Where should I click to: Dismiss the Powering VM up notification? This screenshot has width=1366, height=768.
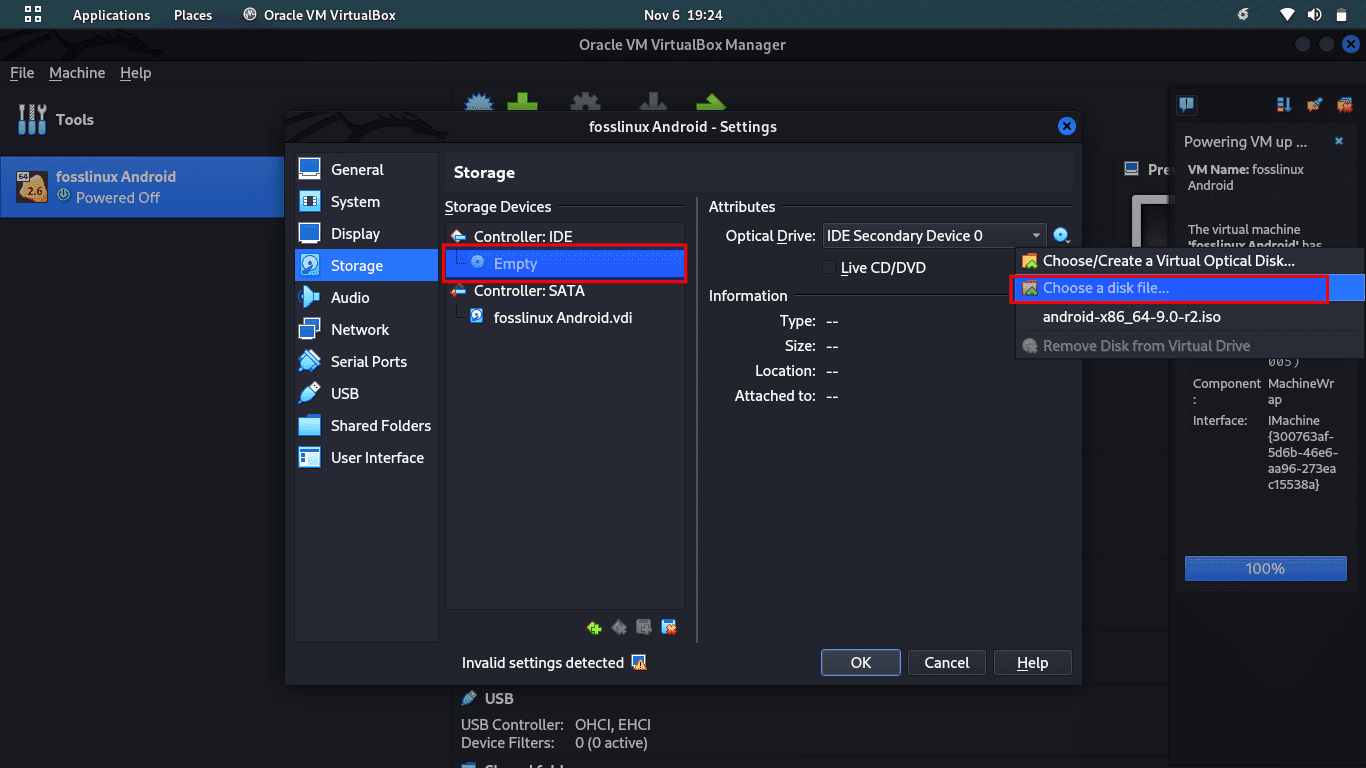(x=1339, y=142)
